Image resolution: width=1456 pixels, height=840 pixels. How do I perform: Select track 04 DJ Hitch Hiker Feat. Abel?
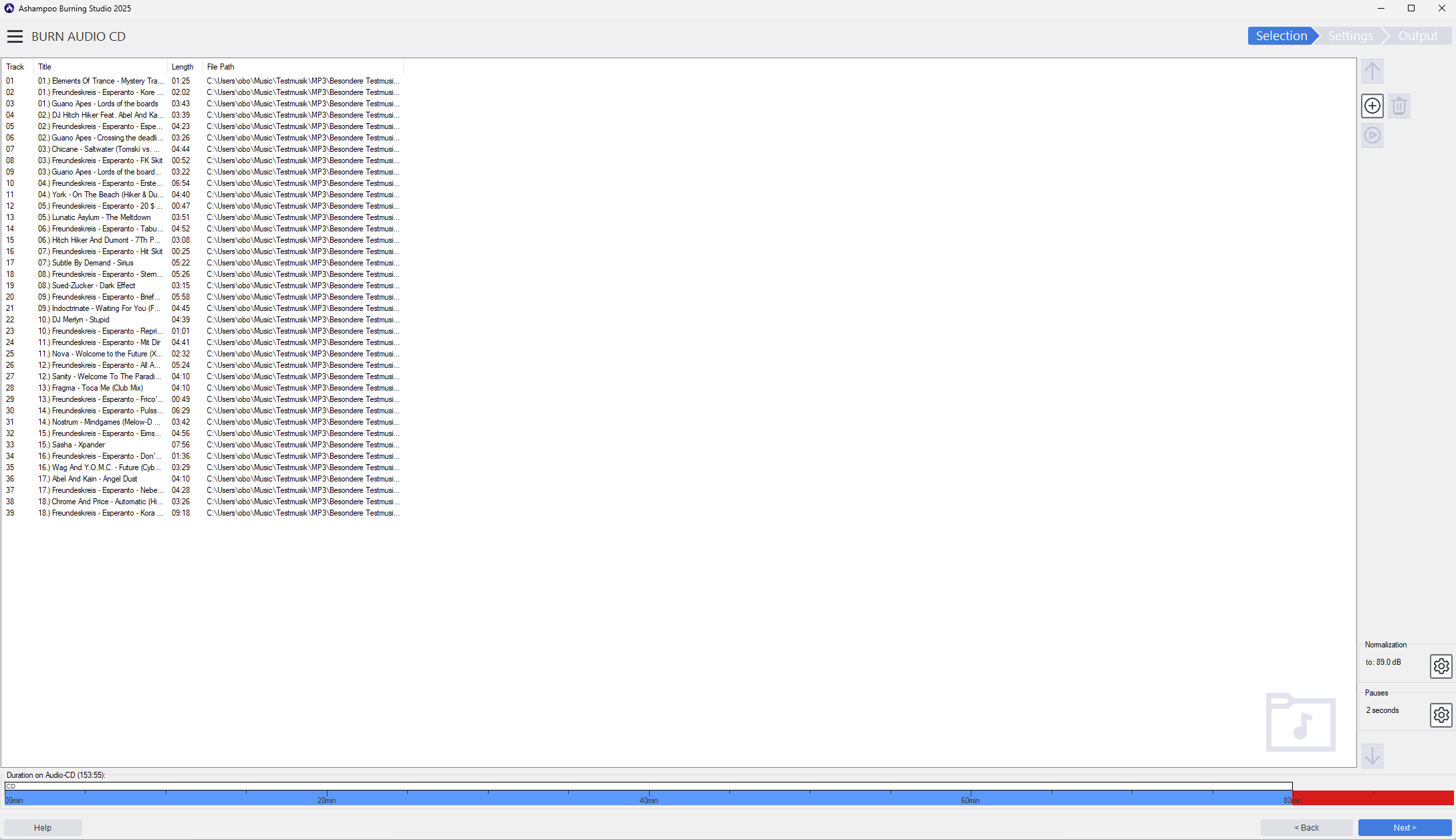[202, 115]
